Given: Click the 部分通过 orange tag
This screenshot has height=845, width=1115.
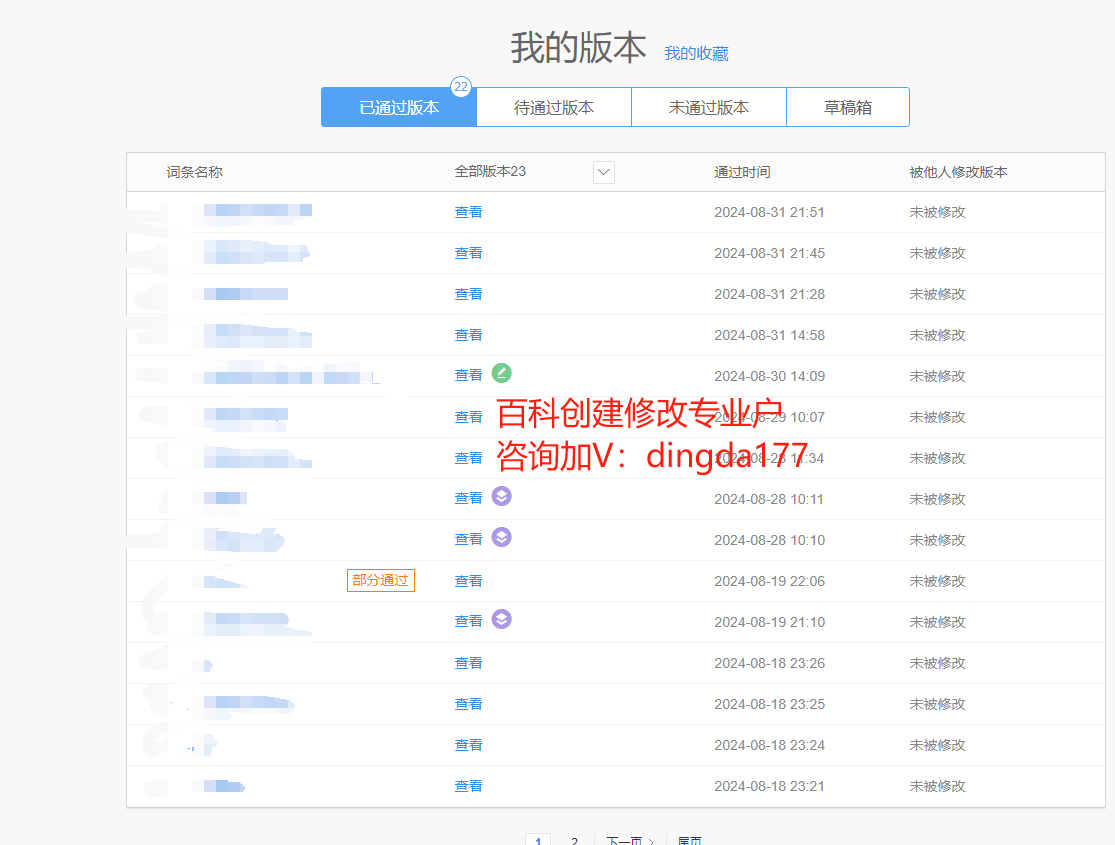Looking at the screenshot, I should [380, 580].
